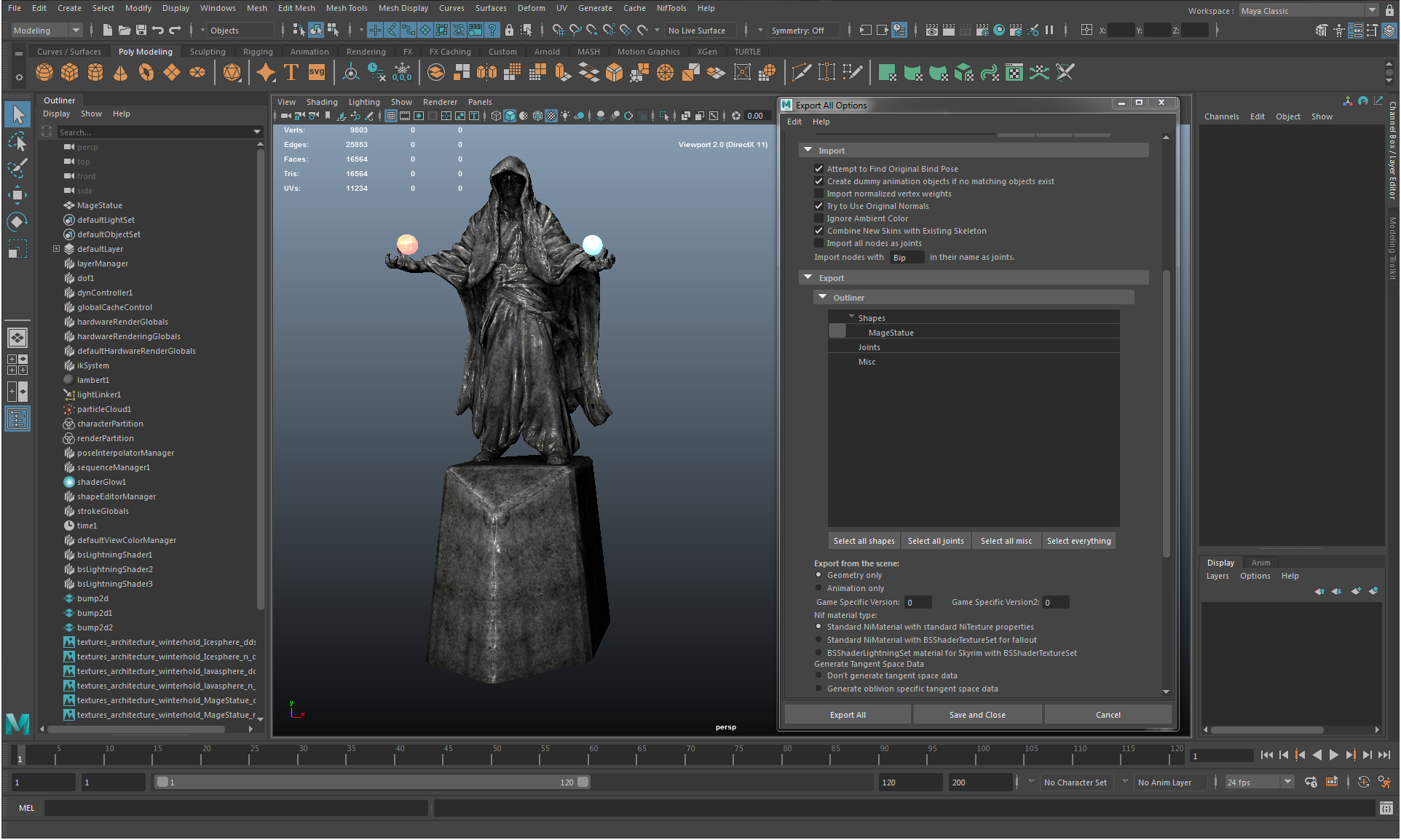Collapse the Import section
This screenshot has height=840, width=1401.
point(808,151)
